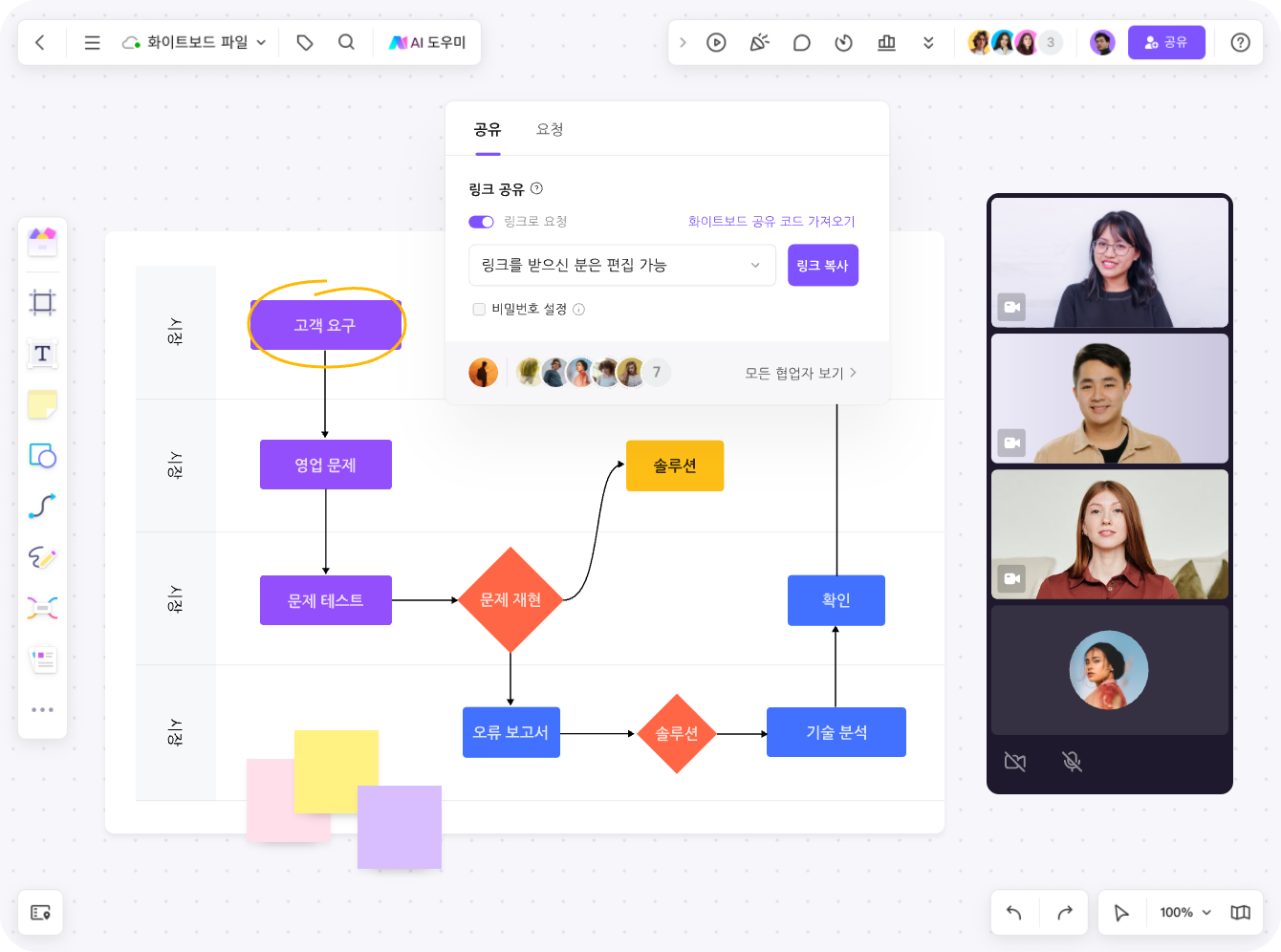Image resolution: width=1281 pixels, height=952 pixels.
Task: Open the 100% zoom level dropdown
Action: pos(1185,913)
